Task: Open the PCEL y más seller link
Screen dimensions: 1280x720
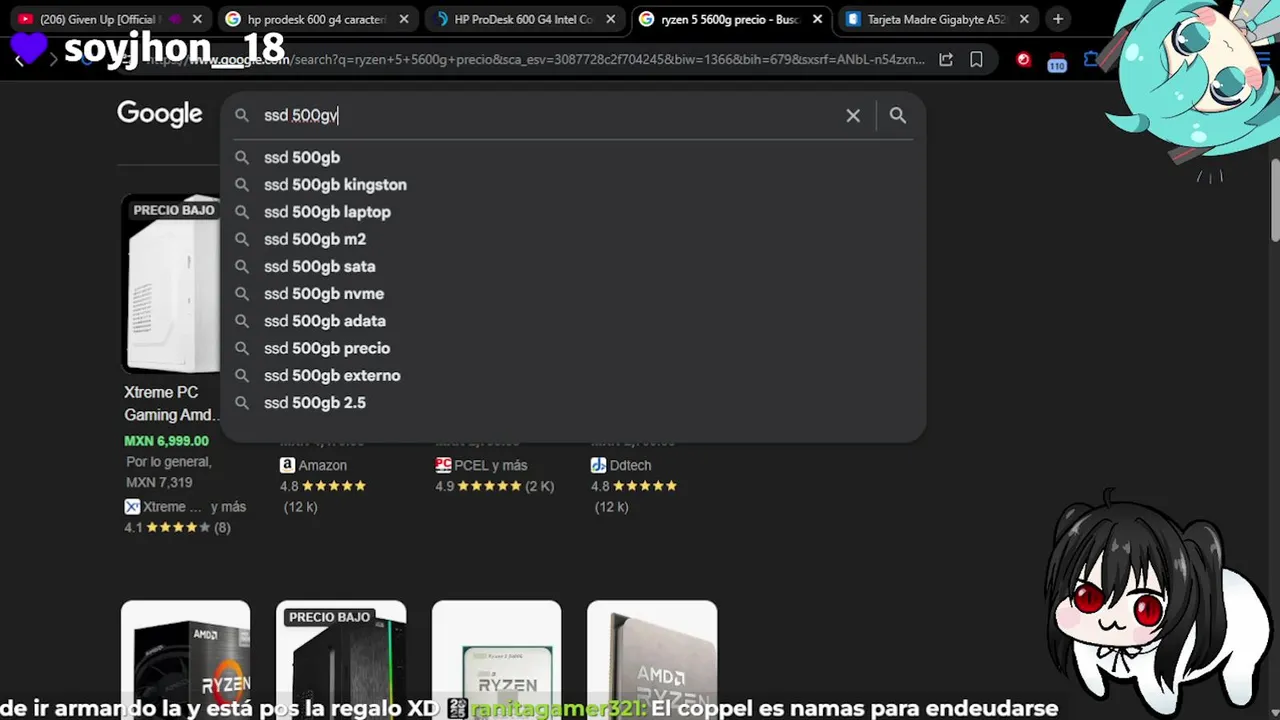Action: (x=481, y=465)
